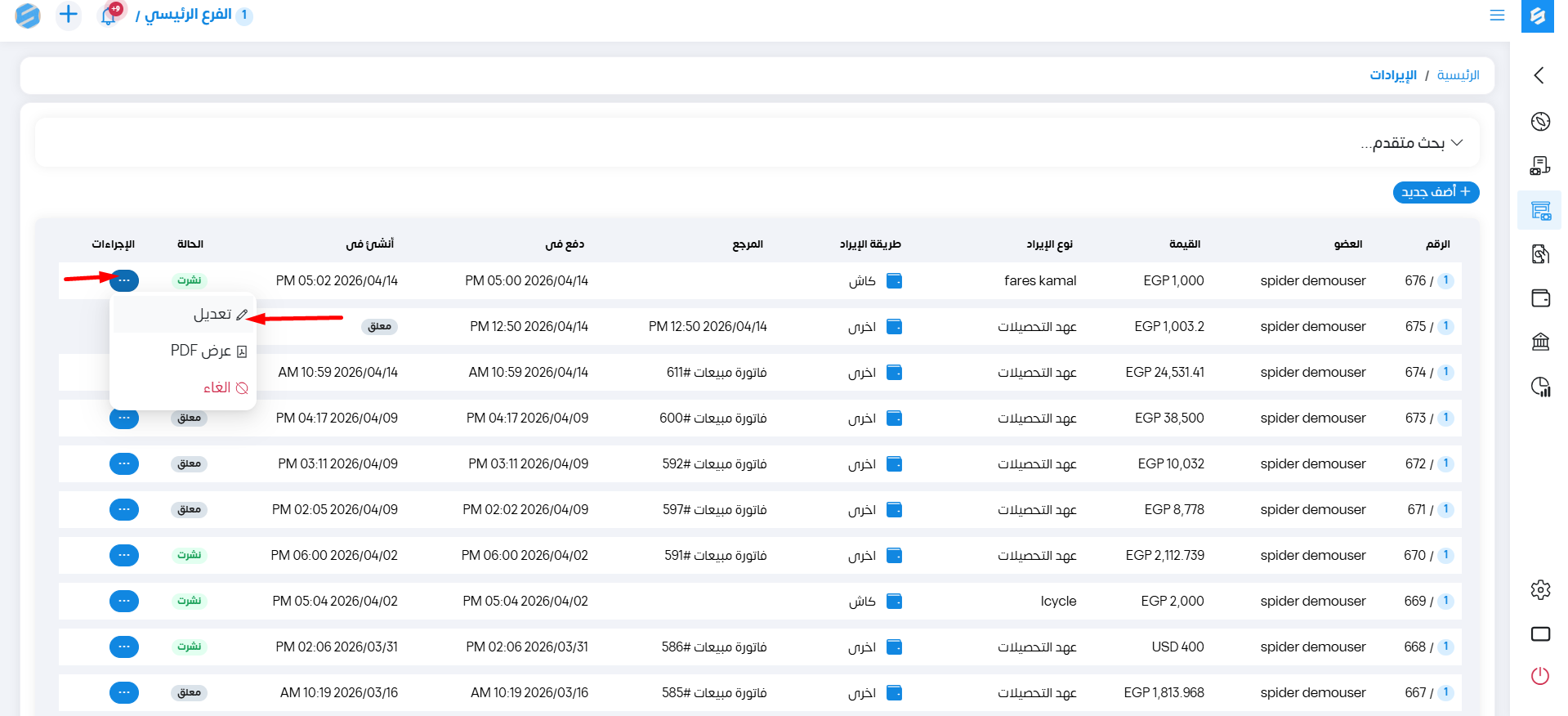Select تعديل (Edit) from the actions menu

coord(212,315)
